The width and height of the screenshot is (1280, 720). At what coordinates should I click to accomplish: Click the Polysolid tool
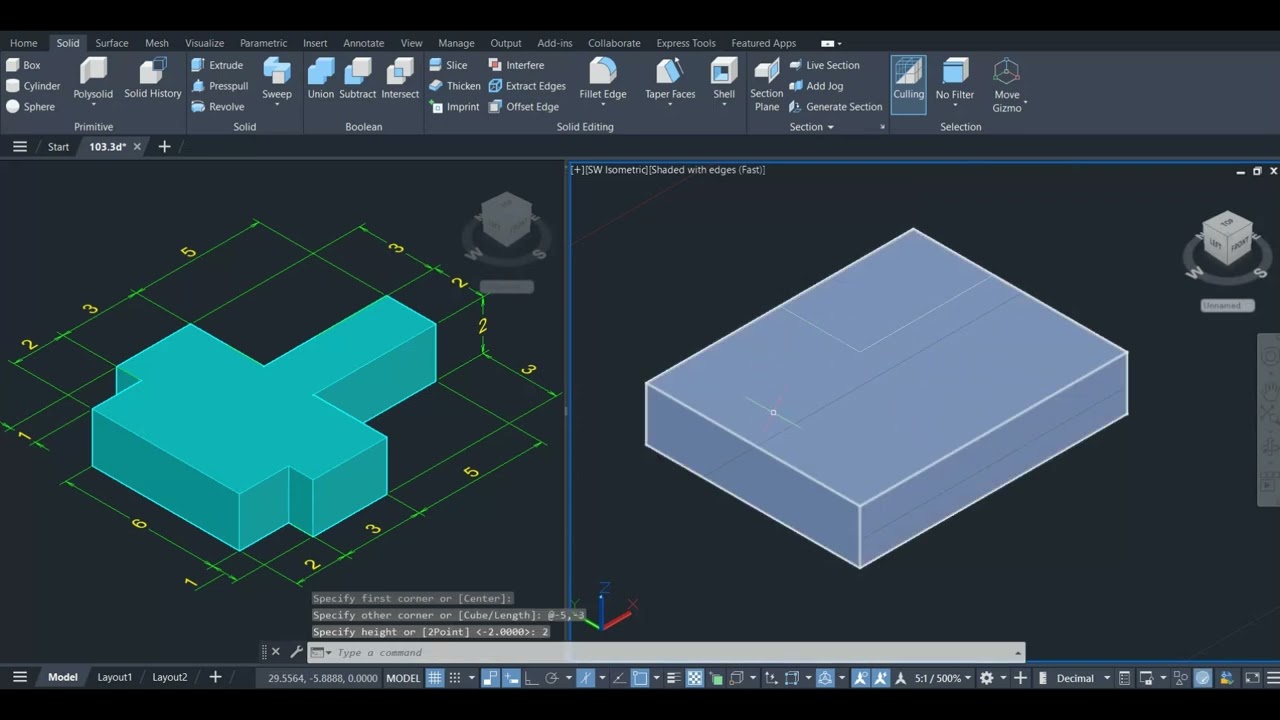[93, 79]
